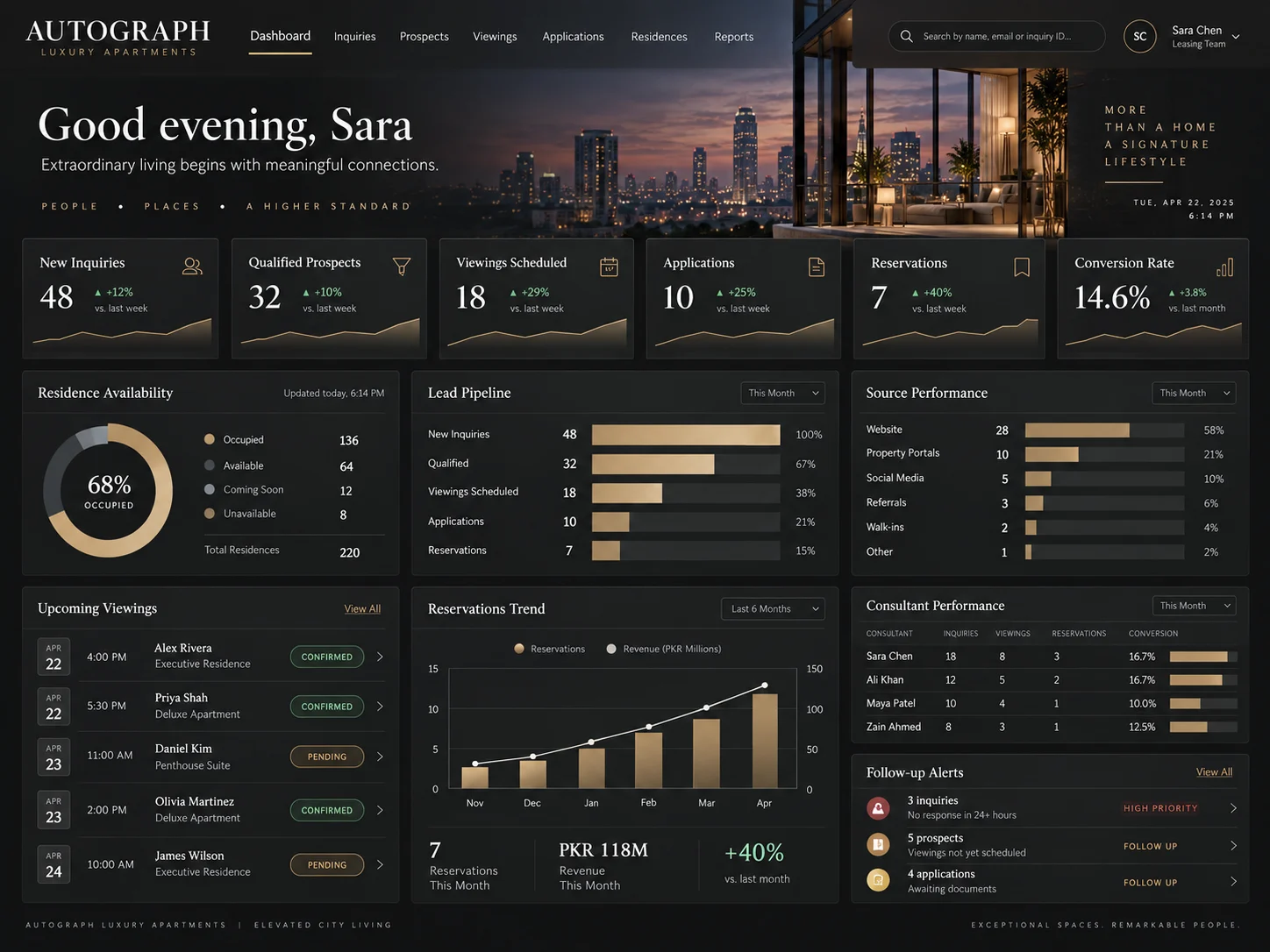Screen dimensions: 1270x952
Task: Click the Occupied legend color dot
Action: tap(210, 439)
